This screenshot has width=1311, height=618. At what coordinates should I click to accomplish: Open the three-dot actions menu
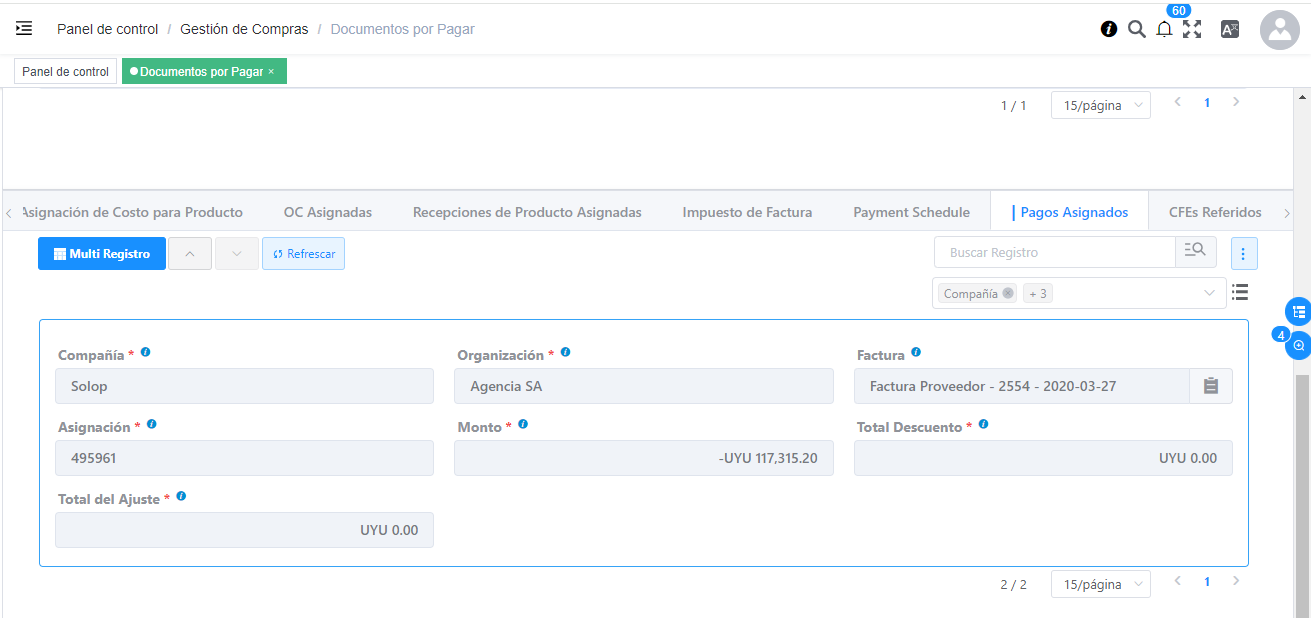(x=1243, y=254)
